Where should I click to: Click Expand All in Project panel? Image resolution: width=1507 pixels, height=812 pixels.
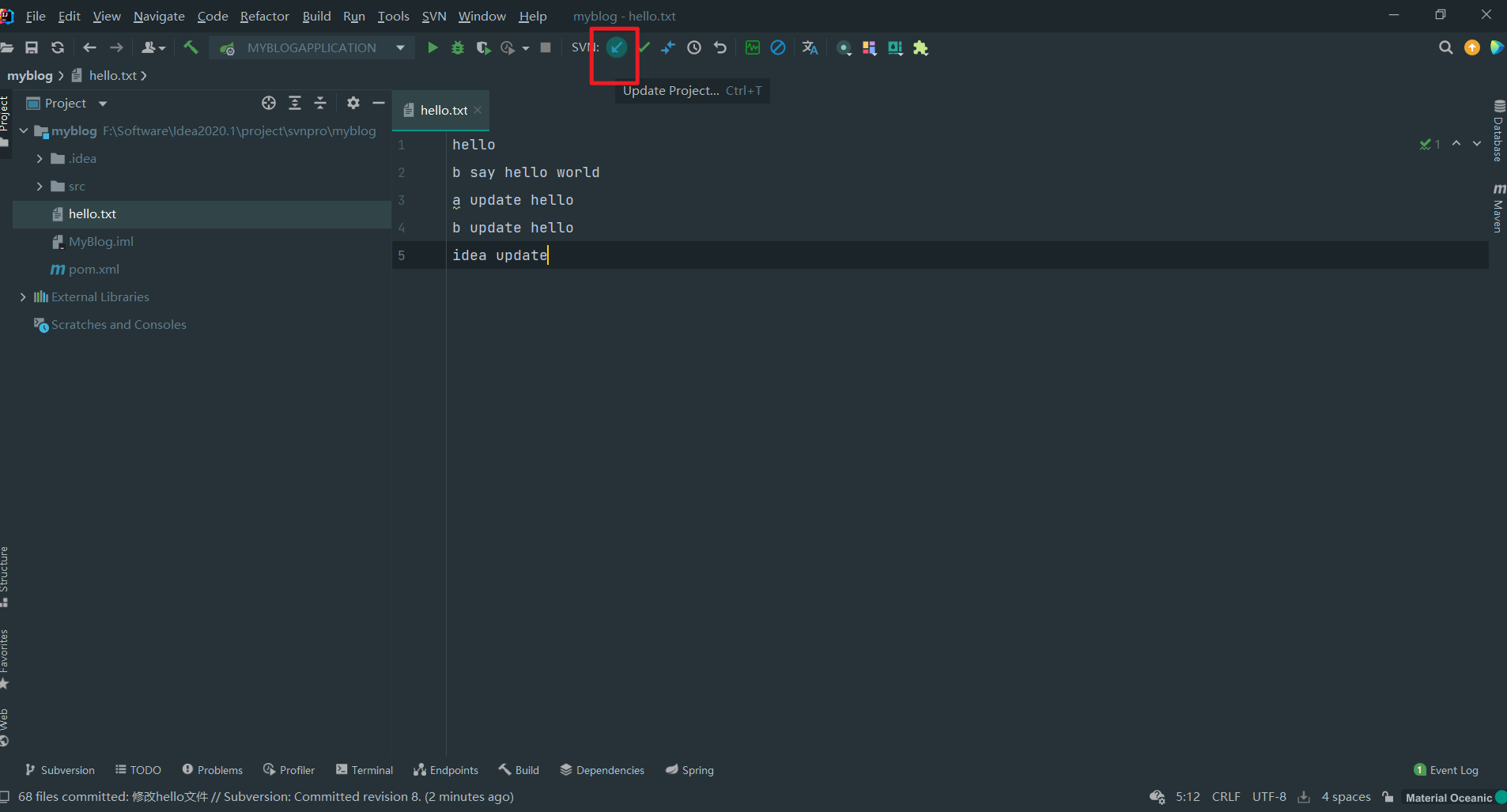point(295,103)
